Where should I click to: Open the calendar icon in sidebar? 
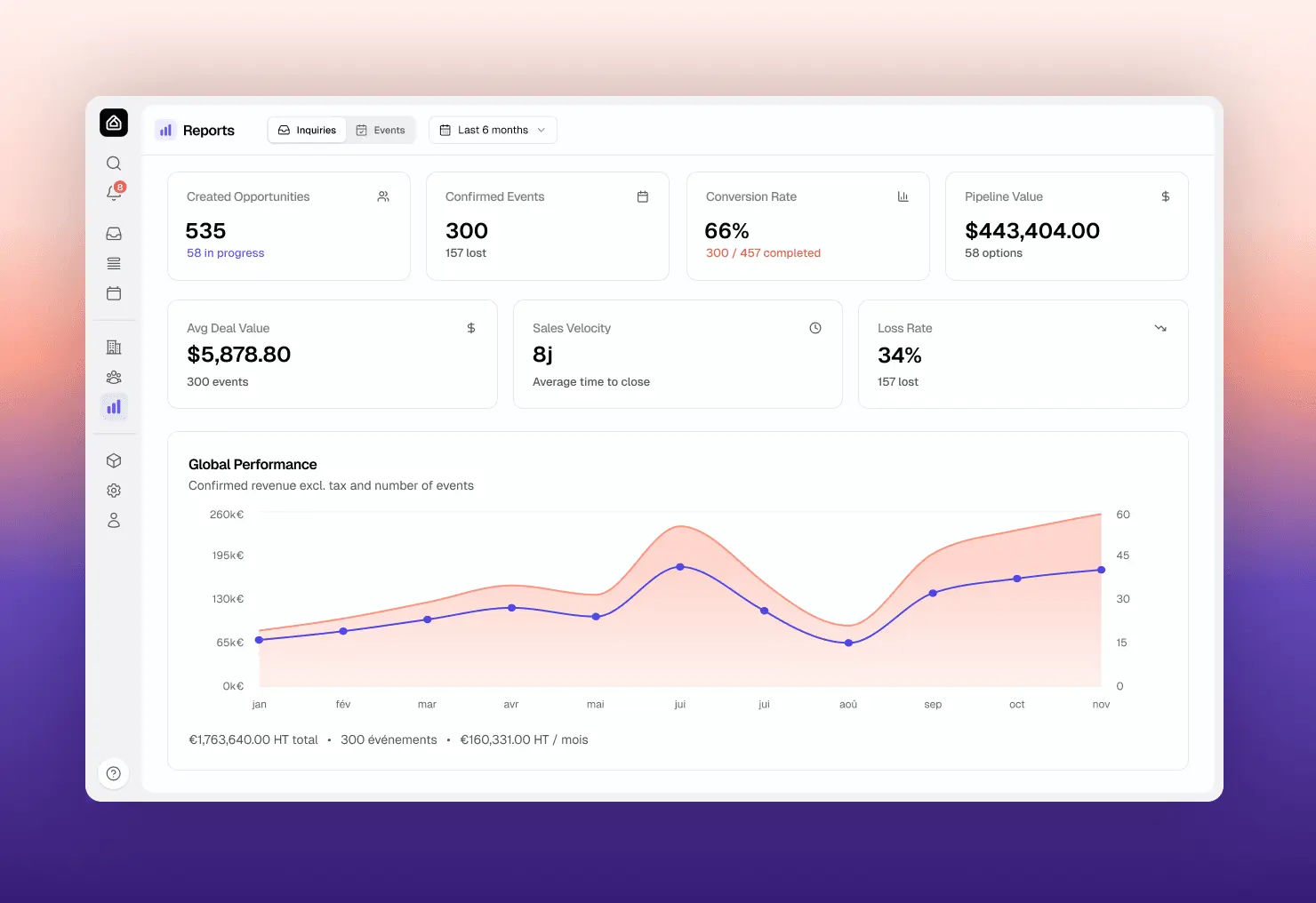[114, 293]
